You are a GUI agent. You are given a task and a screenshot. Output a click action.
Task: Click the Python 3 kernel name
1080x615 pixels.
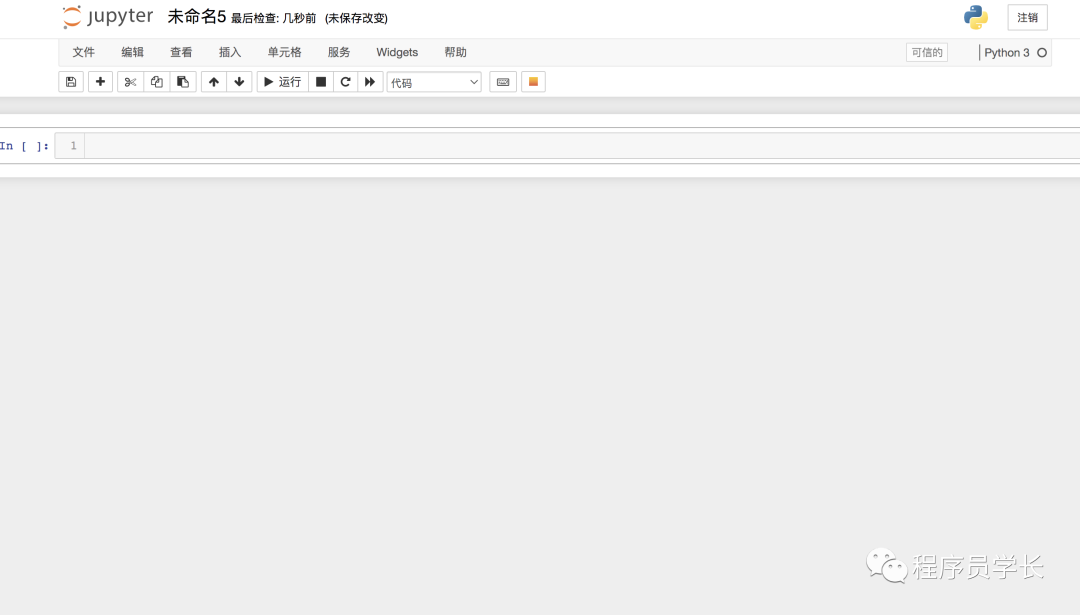(x=1006, y=53)
